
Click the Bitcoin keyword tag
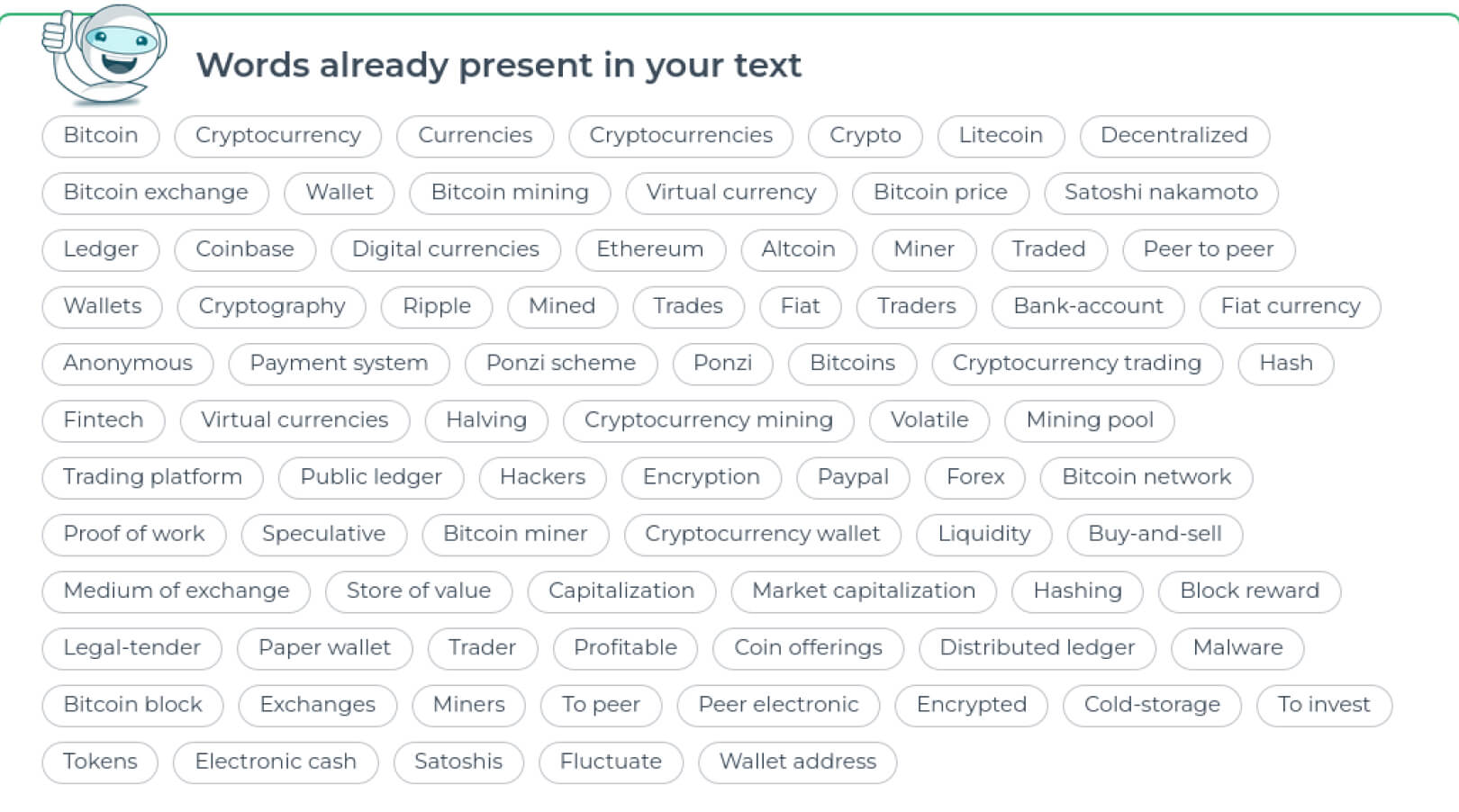(x=101, y=135)
